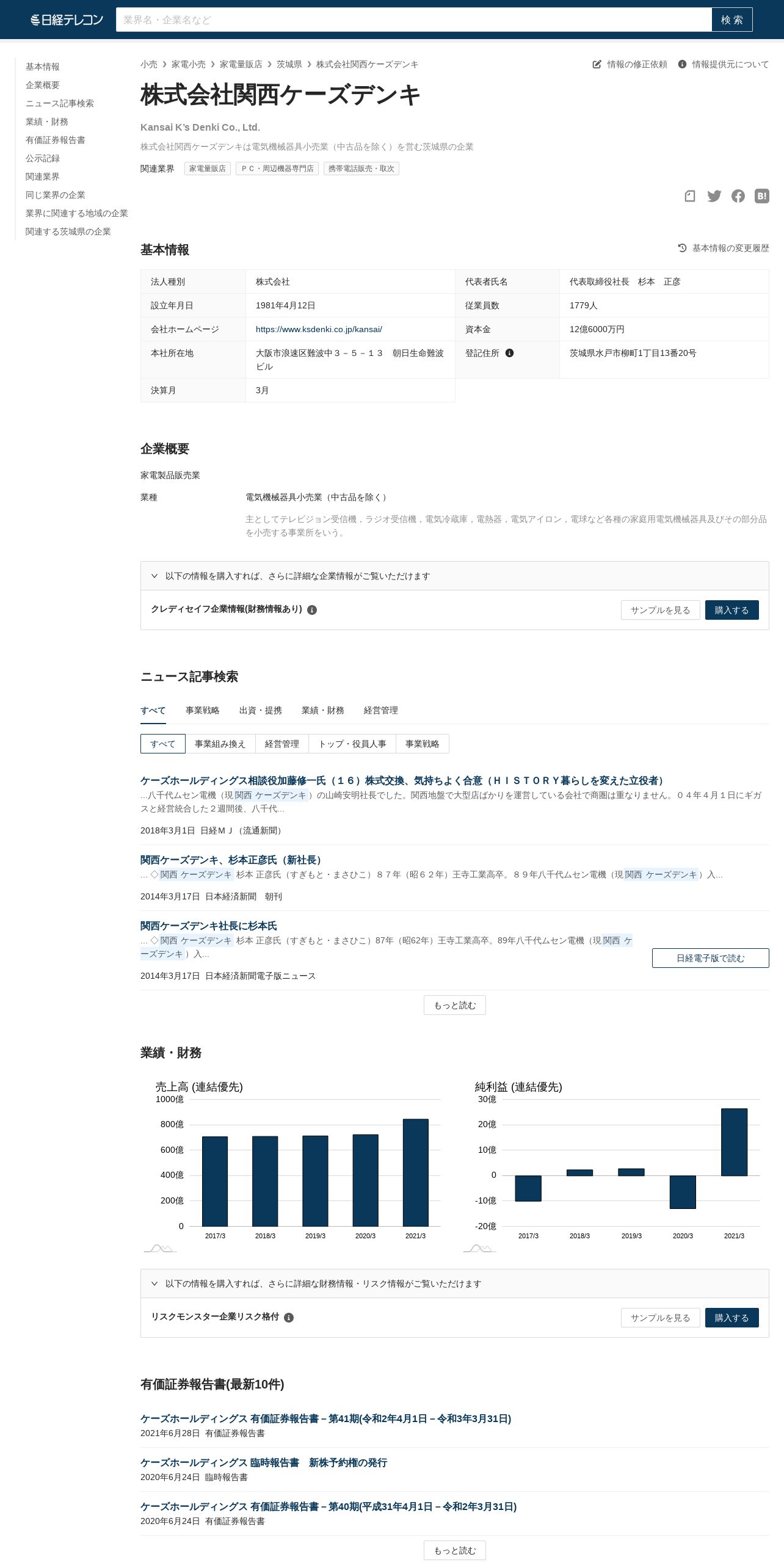Click the history icon beside 基本情報の変更履歴
This screenshot has height=1568, width=784.
click(x=683, y=248)
